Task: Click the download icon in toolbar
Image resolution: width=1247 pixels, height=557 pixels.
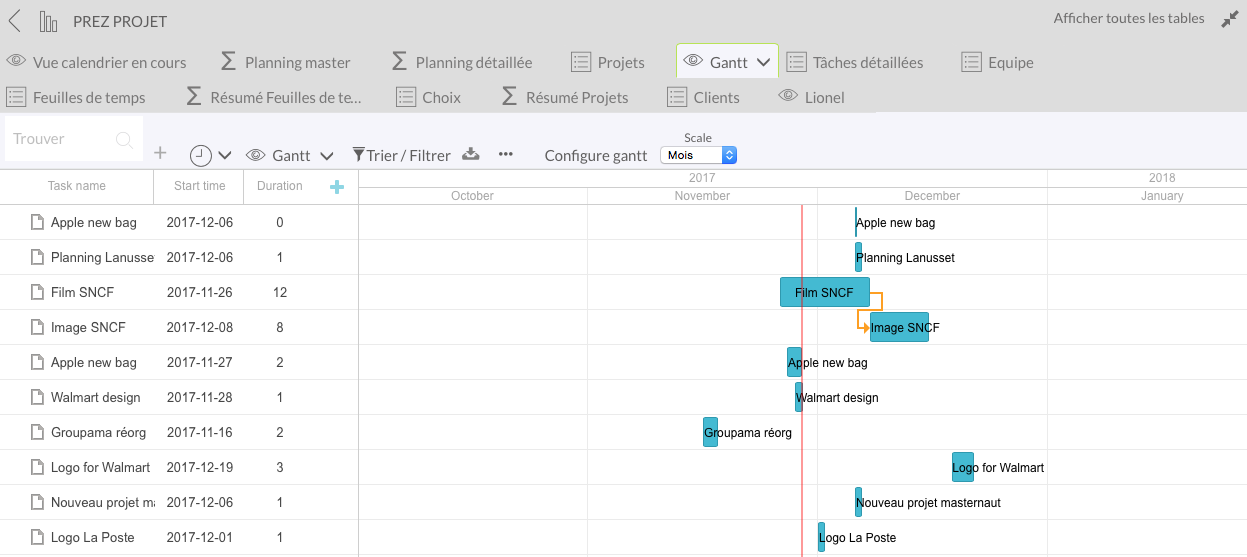Action: (471, 154)
